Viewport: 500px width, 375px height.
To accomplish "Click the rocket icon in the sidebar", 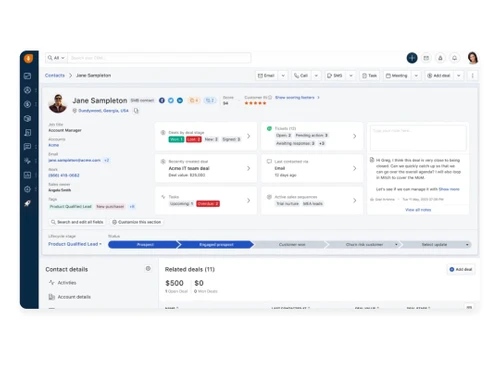I will coord(28,203).
